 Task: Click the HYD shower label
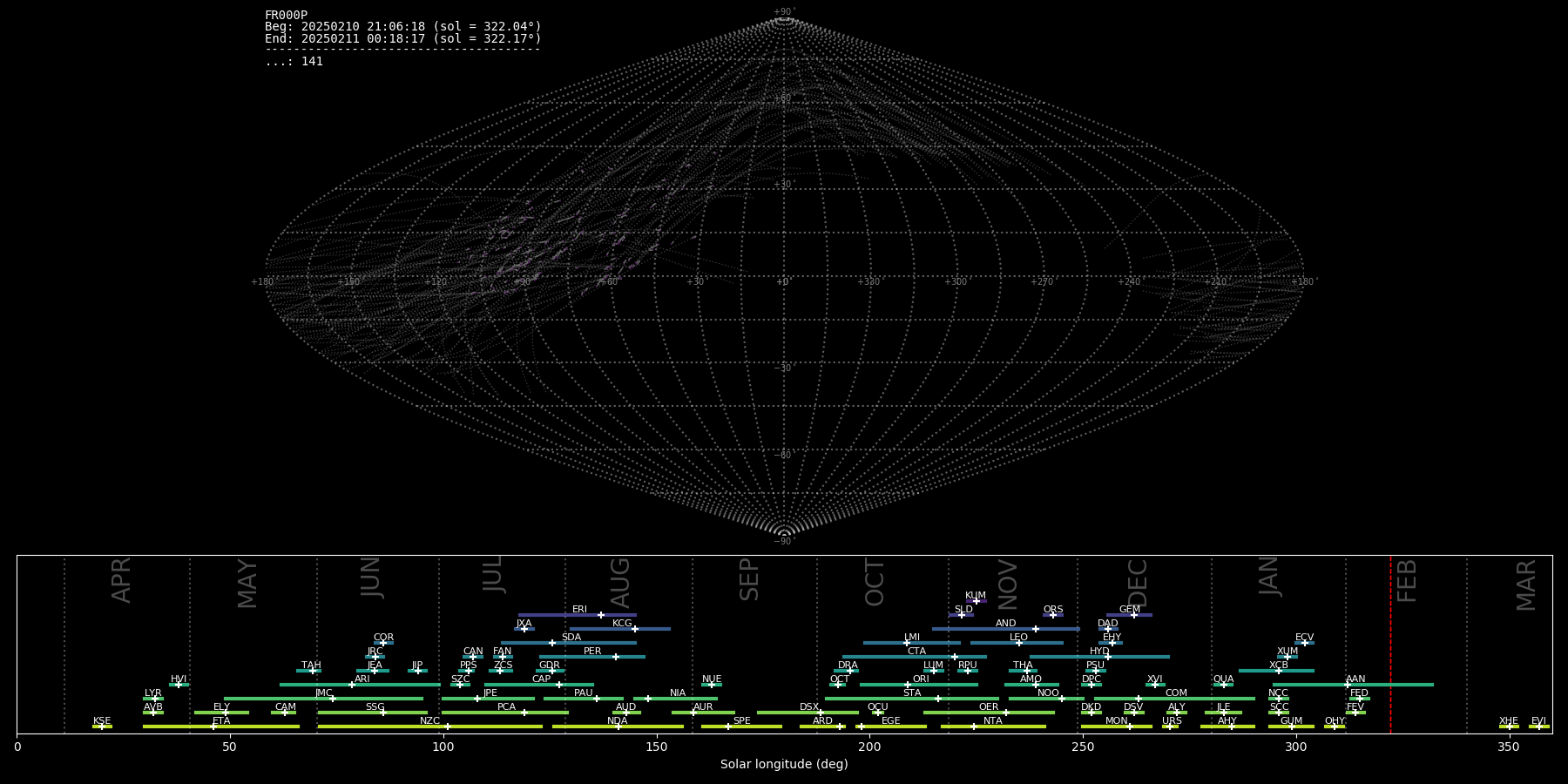[1099, 651]
